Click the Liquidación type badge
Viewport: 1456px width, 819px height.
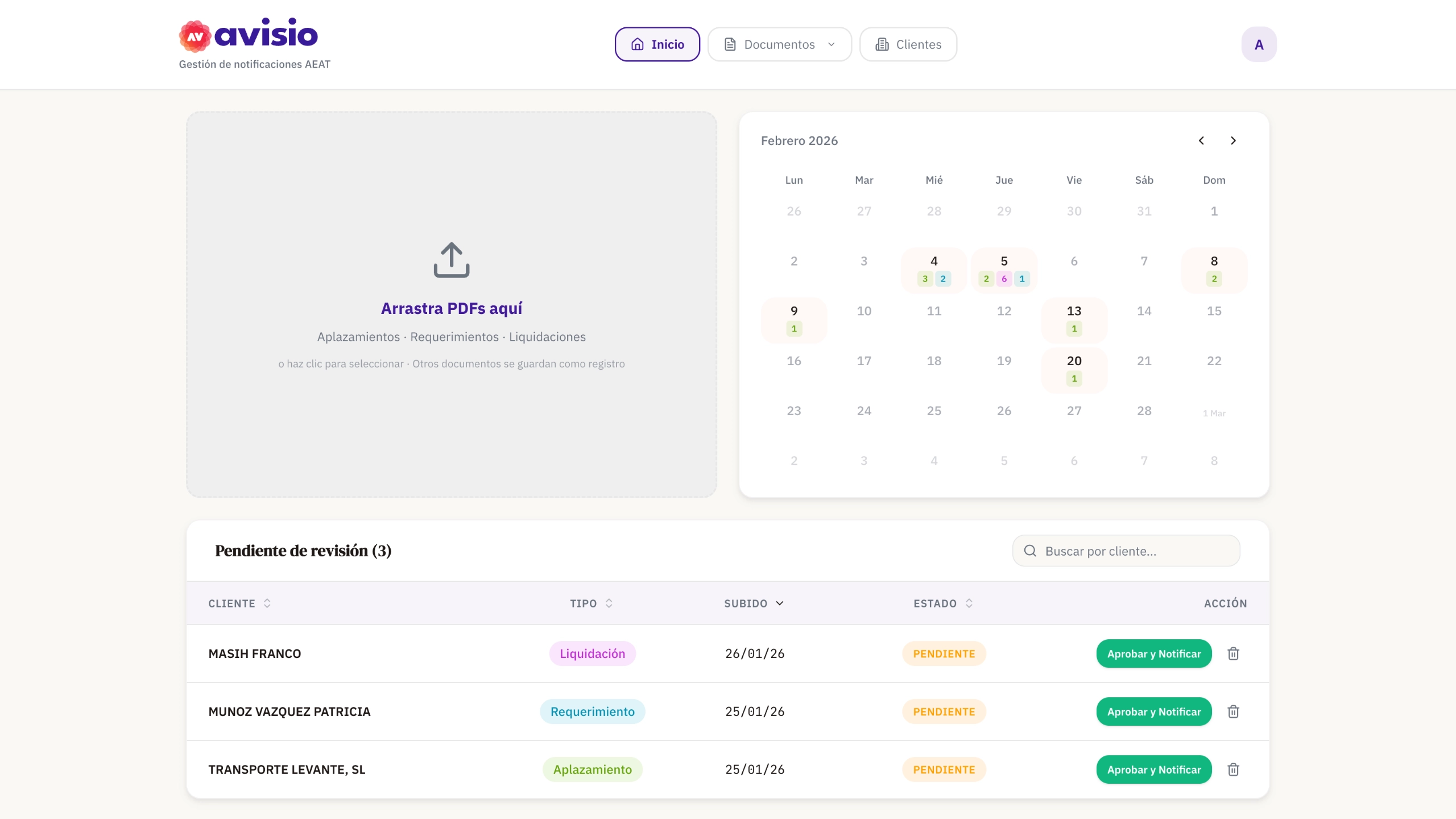592,653
